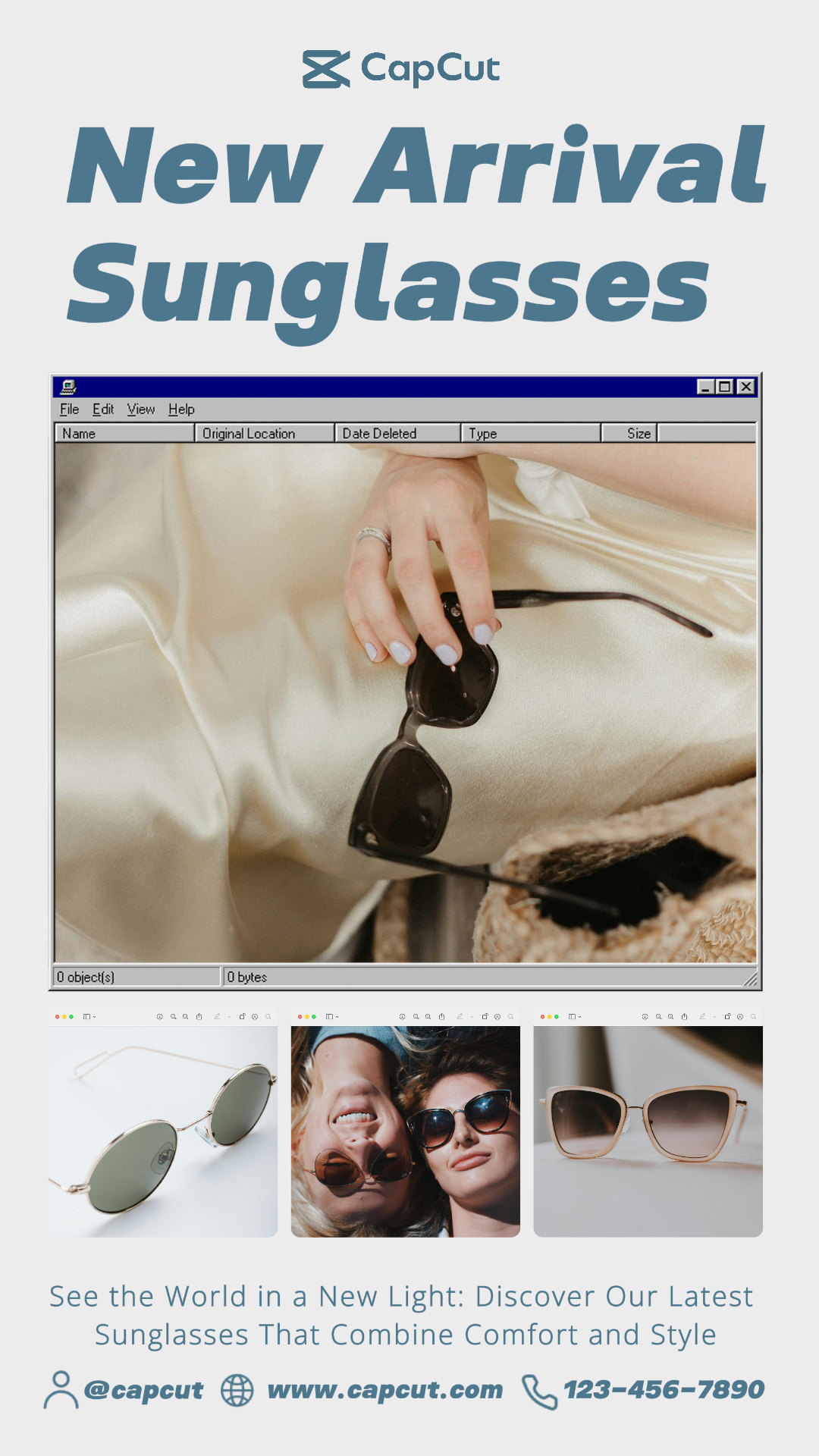
Task: Click search icon in cat-eye sunglasses window
Action: [753, 1017]
